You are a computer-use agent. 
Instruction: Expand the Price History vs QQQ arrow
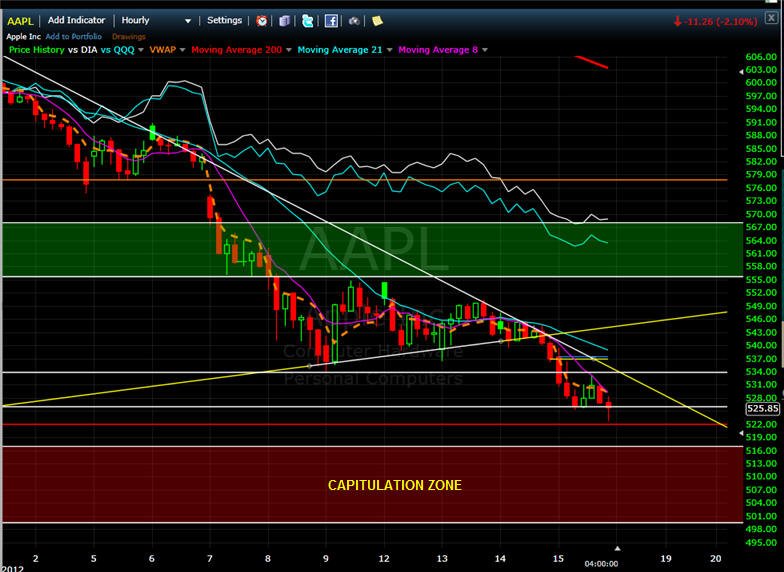coord(141,50)
